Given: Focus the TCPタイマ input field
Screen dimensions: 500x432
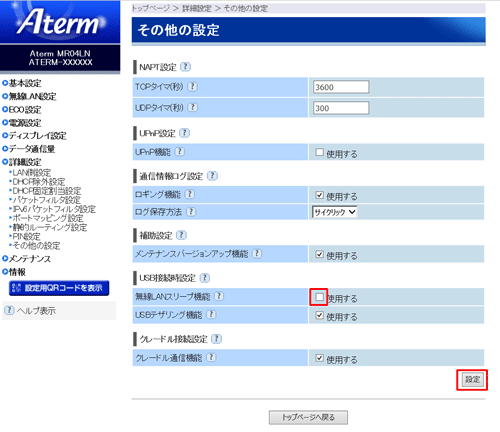Looking at the screenshot, I should click(x=341, y=87).
